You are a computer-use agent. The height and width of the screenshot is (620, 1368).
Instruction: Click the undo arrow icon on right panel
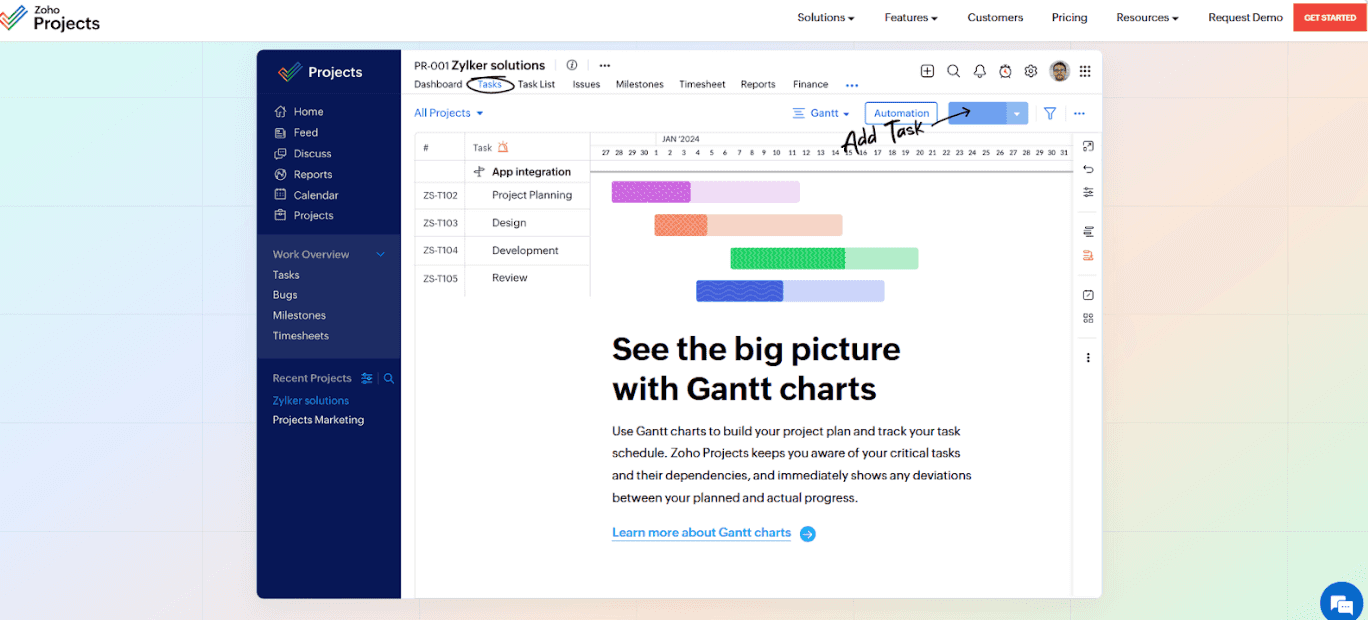pyautogui.click(x=1087, y=168)
